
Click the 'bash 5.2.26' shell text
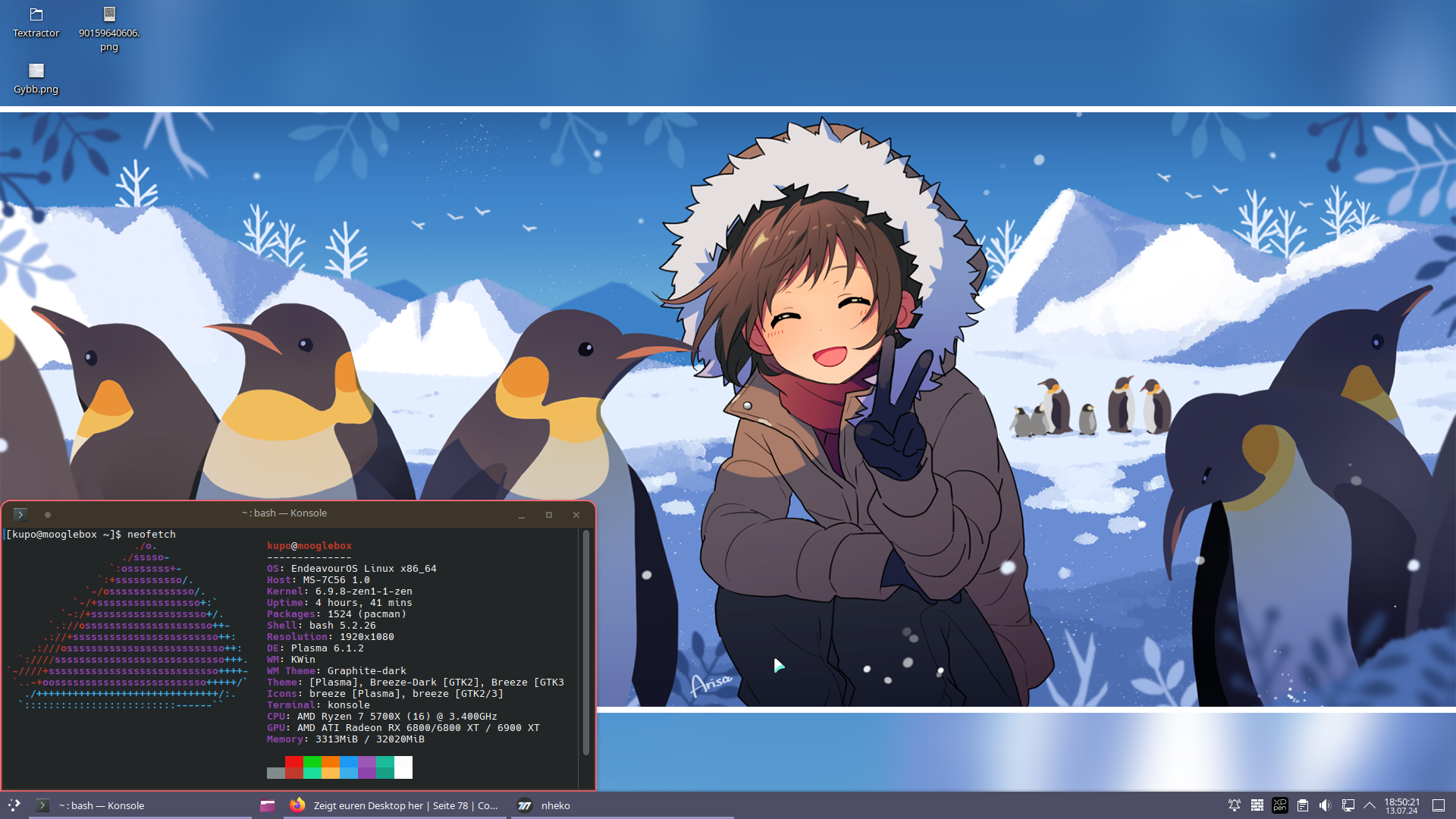click(x=343, y=626)
